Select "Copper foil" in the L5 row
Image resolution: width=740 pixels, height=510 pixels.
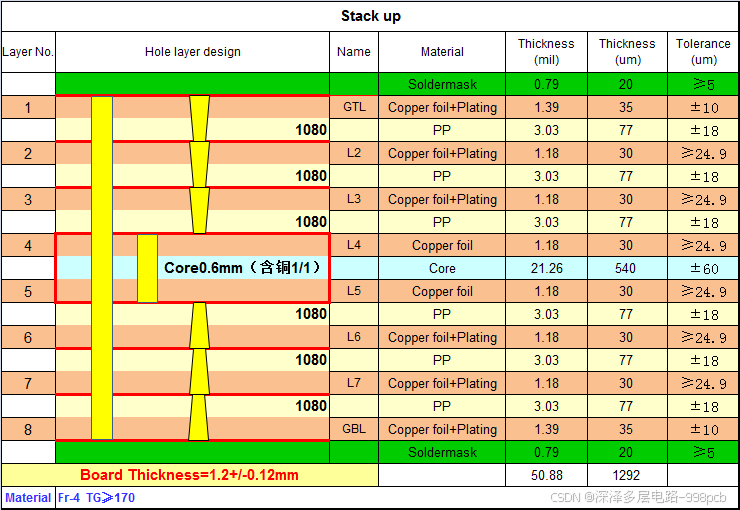pos(442,292)
